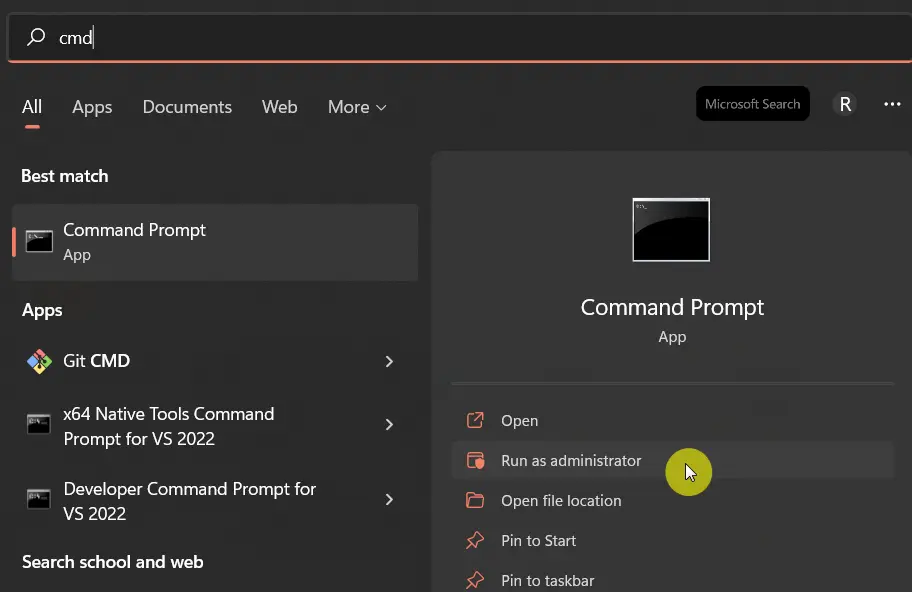Click the large Command Prompt preview thumbnail
This screenshot has width=912, height=592.
tap(671, 230)
